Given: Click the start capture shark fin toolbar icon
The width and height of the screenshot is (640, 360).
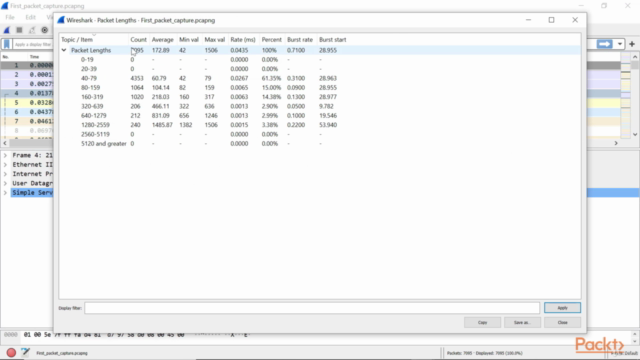Looking at the screenshot, I should tap(7, 30).
